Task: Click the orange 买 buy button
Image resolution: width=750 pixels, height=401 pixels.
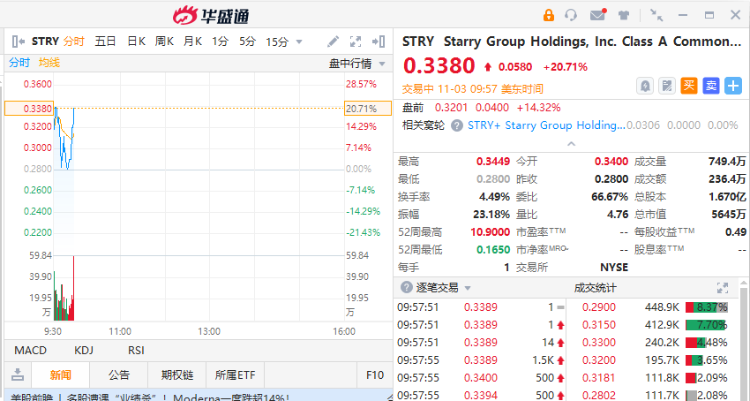Action: [689, 86]
